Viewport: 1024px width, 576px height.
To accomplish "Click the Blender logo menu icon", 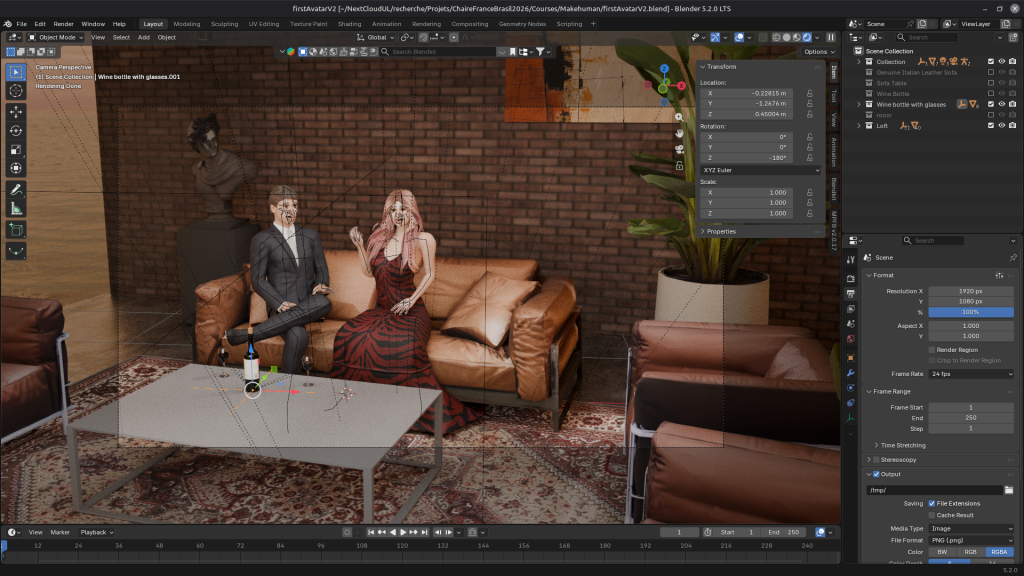I will [8, 24].
